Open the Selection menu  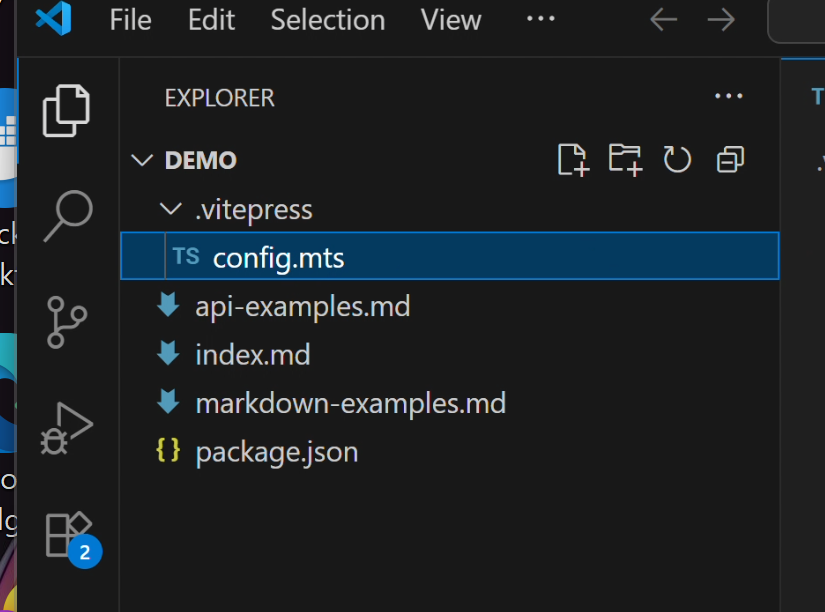point(328,20)
